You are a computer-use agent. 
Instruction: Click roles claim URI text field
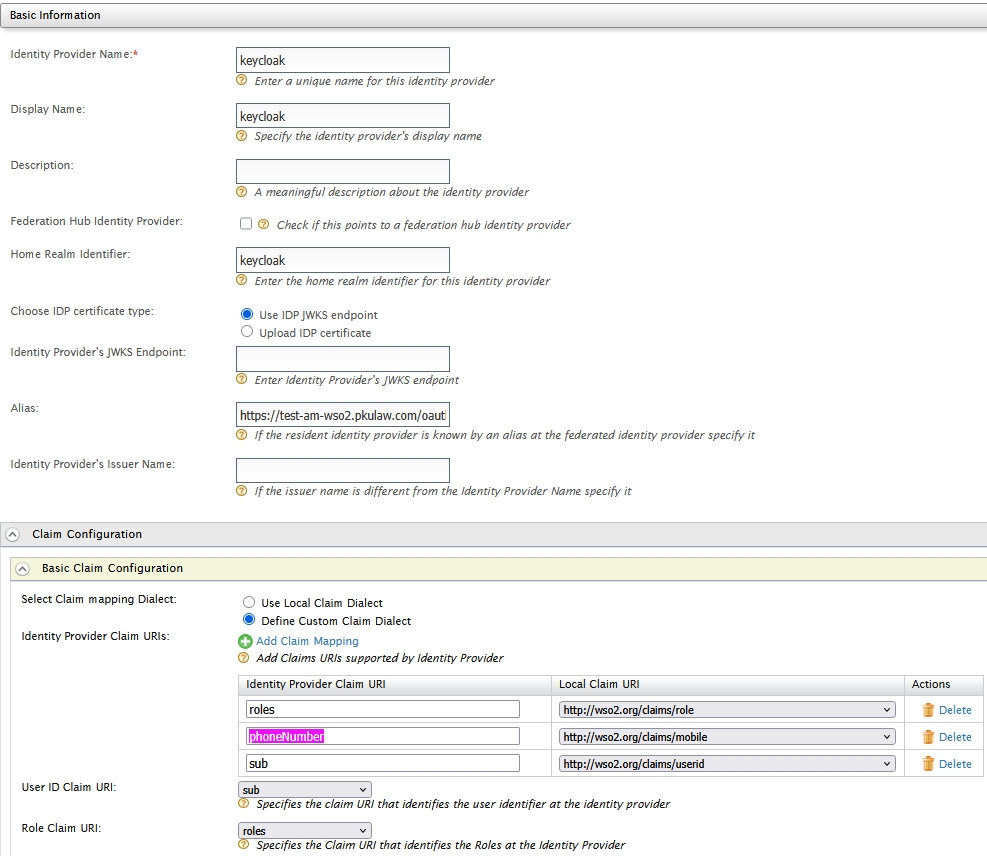pyautogui.click(x=383, y=709)
